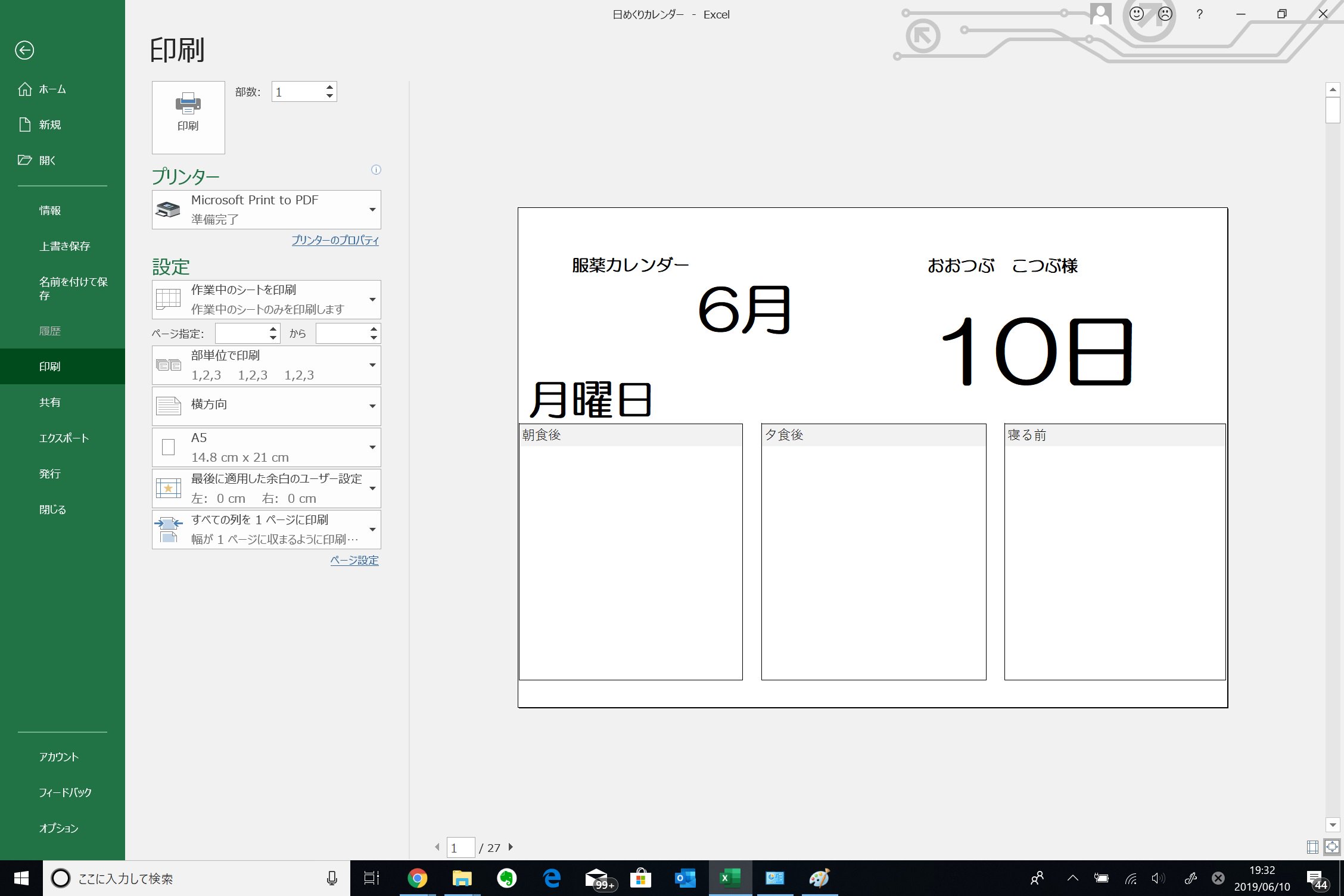This screenshot has height=896, width=1344.
Task: Open the 発行 page
Action: [63, 474]
